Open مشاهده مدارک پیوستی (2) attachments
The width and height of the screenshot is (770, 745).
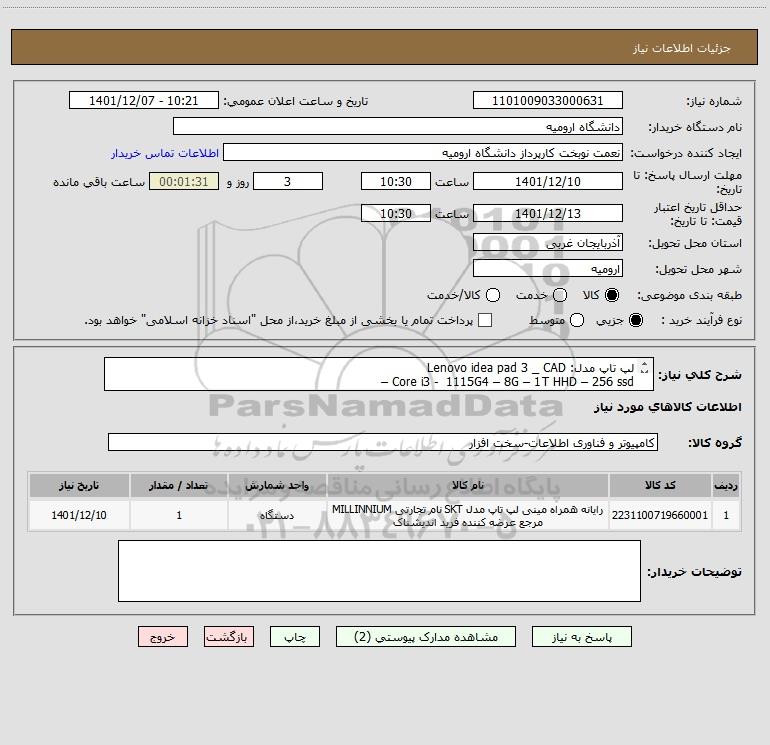[x=426, y=636]
